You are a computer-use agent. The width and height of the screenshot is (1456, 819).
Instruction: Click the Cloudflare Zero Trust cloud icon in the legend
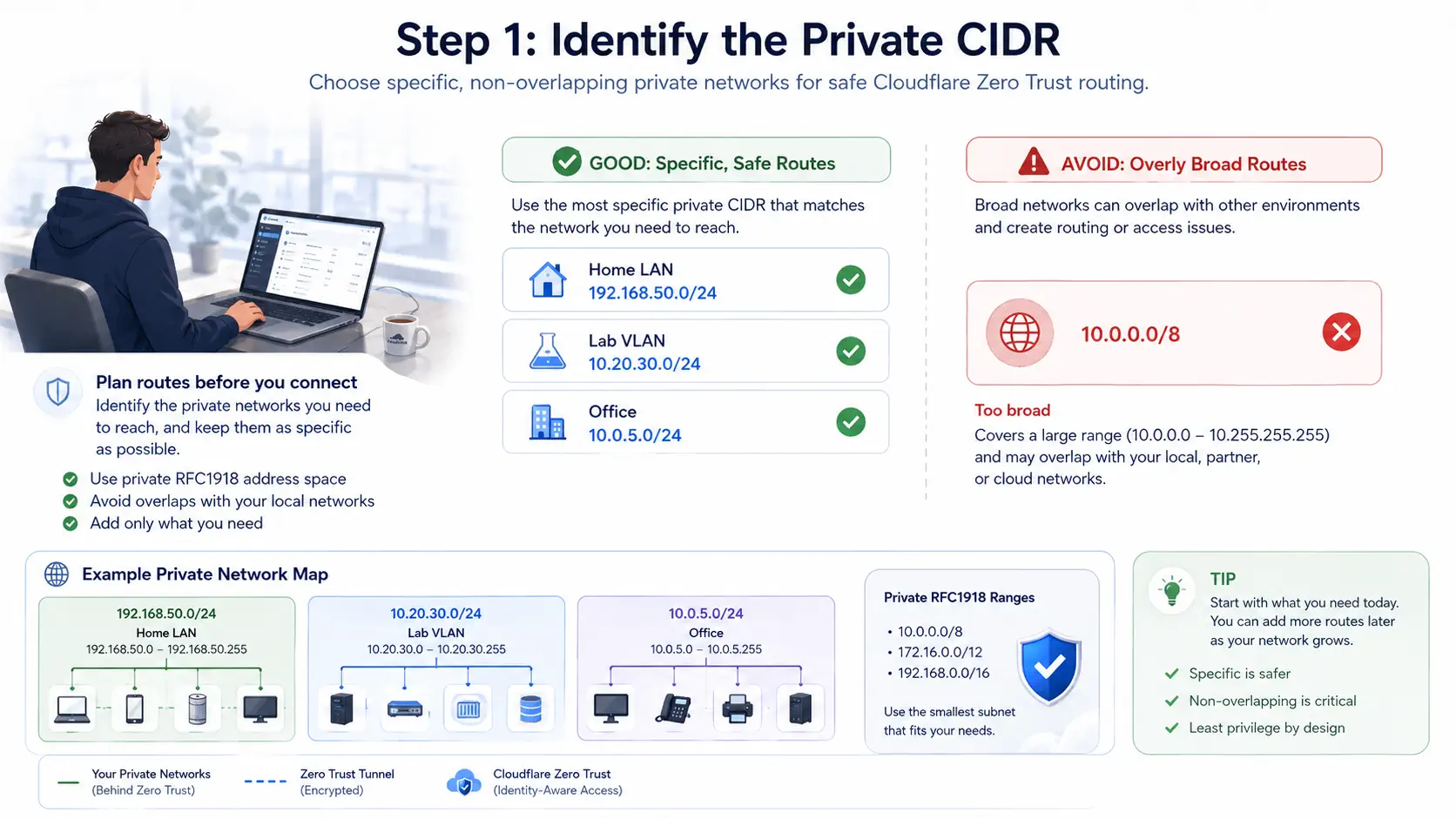click(463, 782)
